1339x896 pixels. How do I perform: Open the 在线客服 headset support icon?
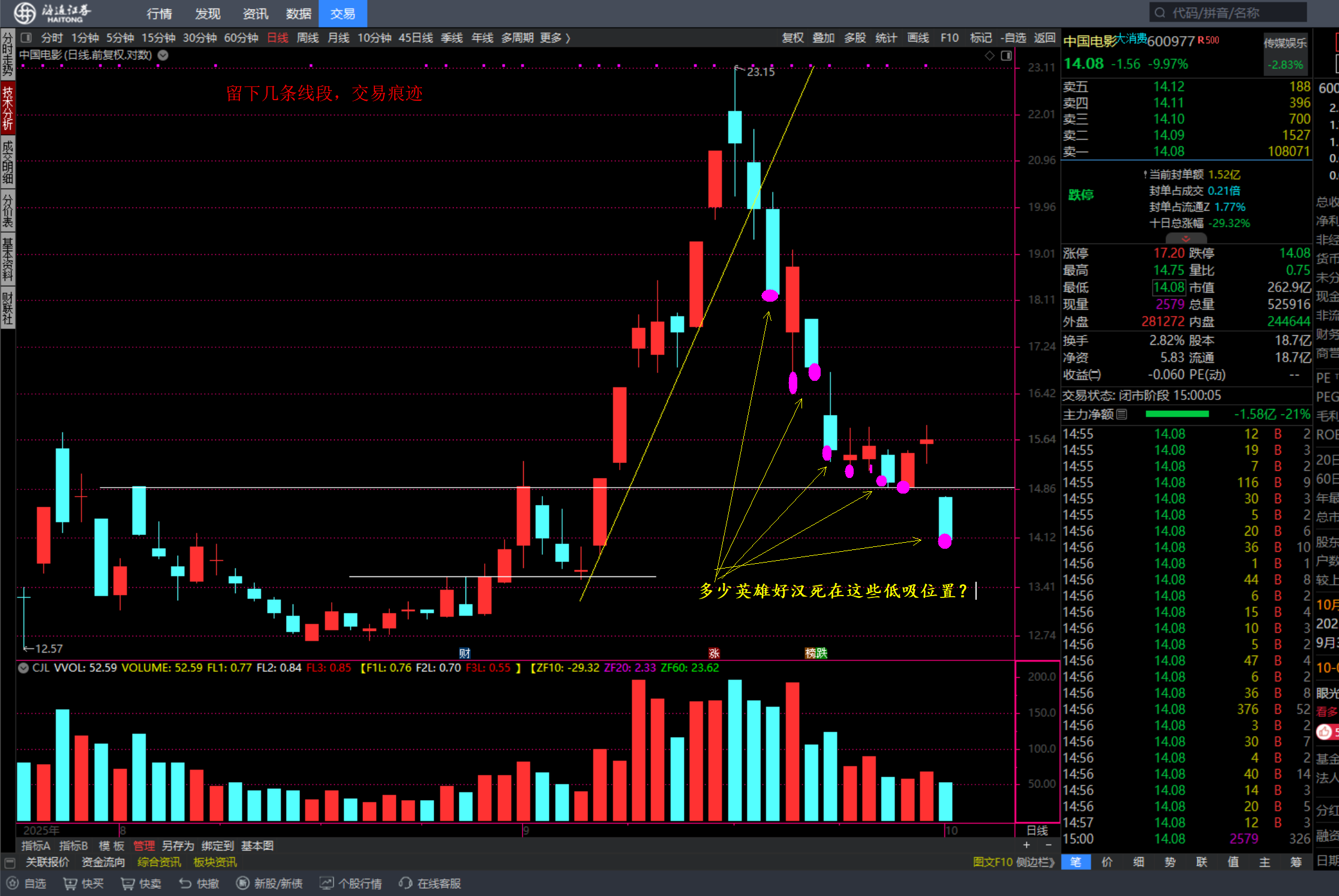click(x=406, y=883)
